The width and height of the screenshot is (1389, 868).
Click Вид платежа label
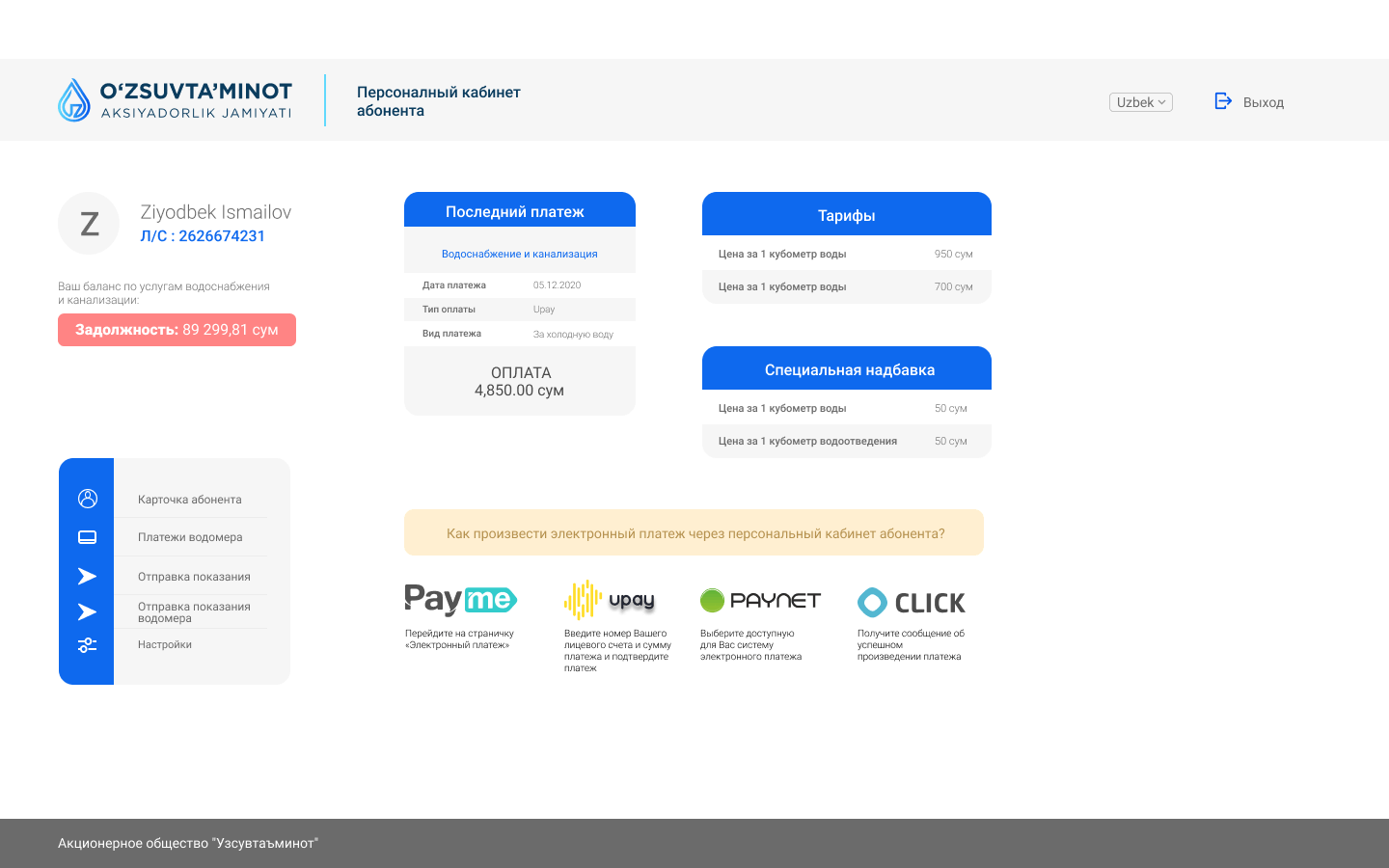tap(451, 334)
